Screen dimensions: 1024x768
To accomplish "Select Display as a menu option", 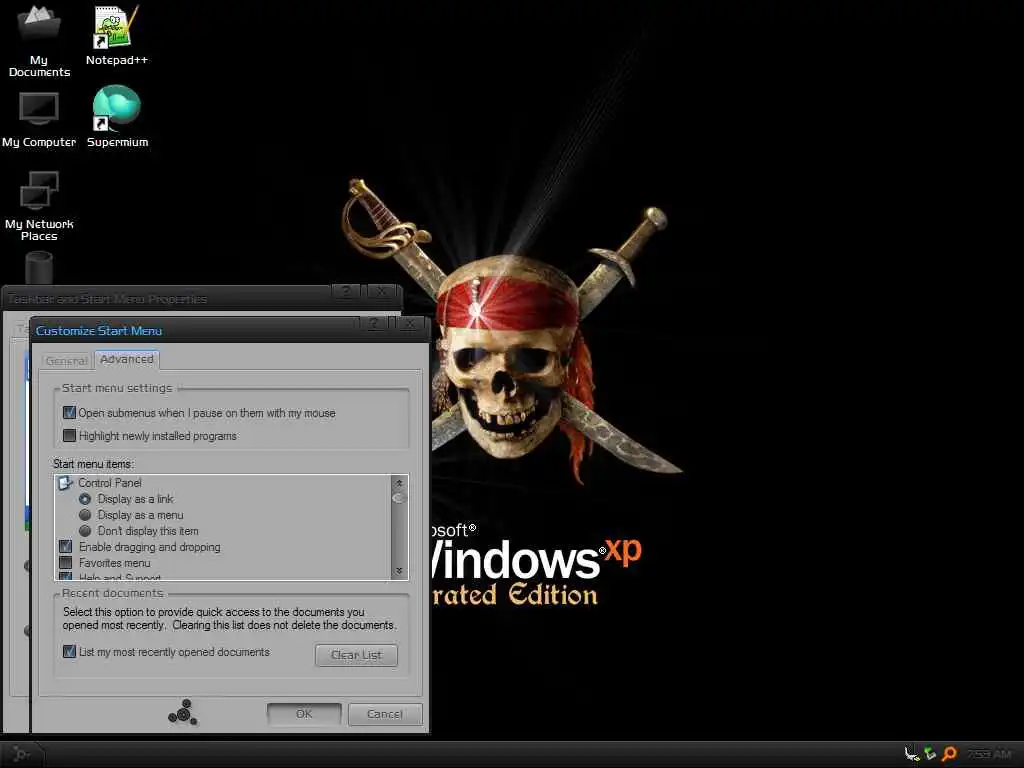I will (x=85, y=515).
